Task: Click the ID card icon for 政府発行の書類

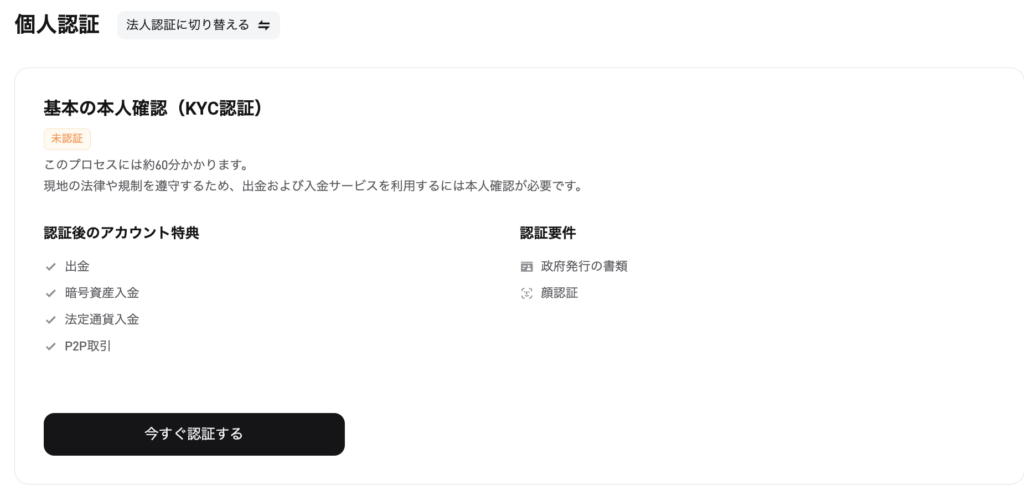Action: (x=527, y=267)
